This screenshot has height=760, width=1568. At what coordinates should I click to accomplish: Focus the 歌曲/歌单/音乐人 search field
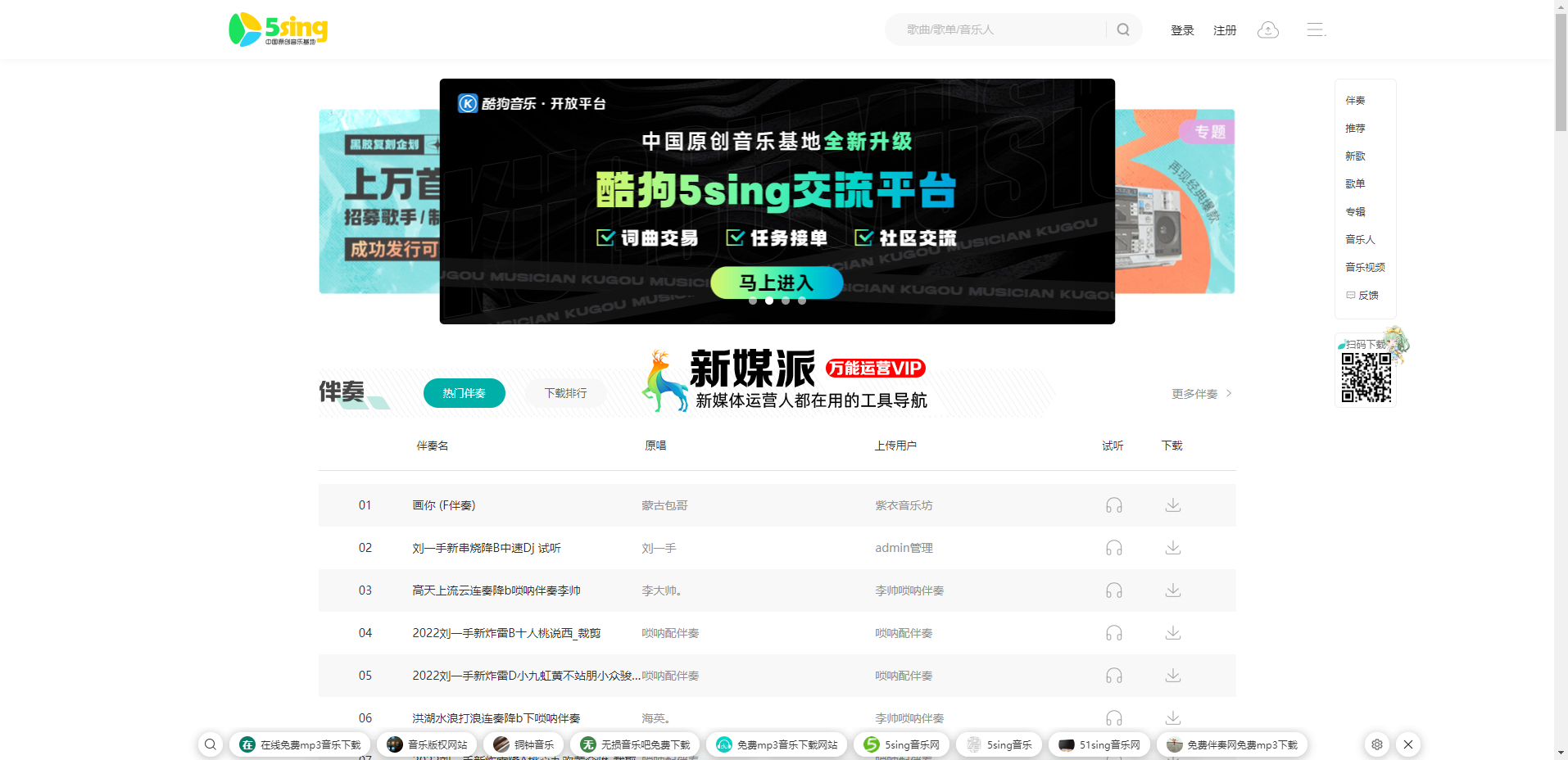click(x=1004, y=29)
